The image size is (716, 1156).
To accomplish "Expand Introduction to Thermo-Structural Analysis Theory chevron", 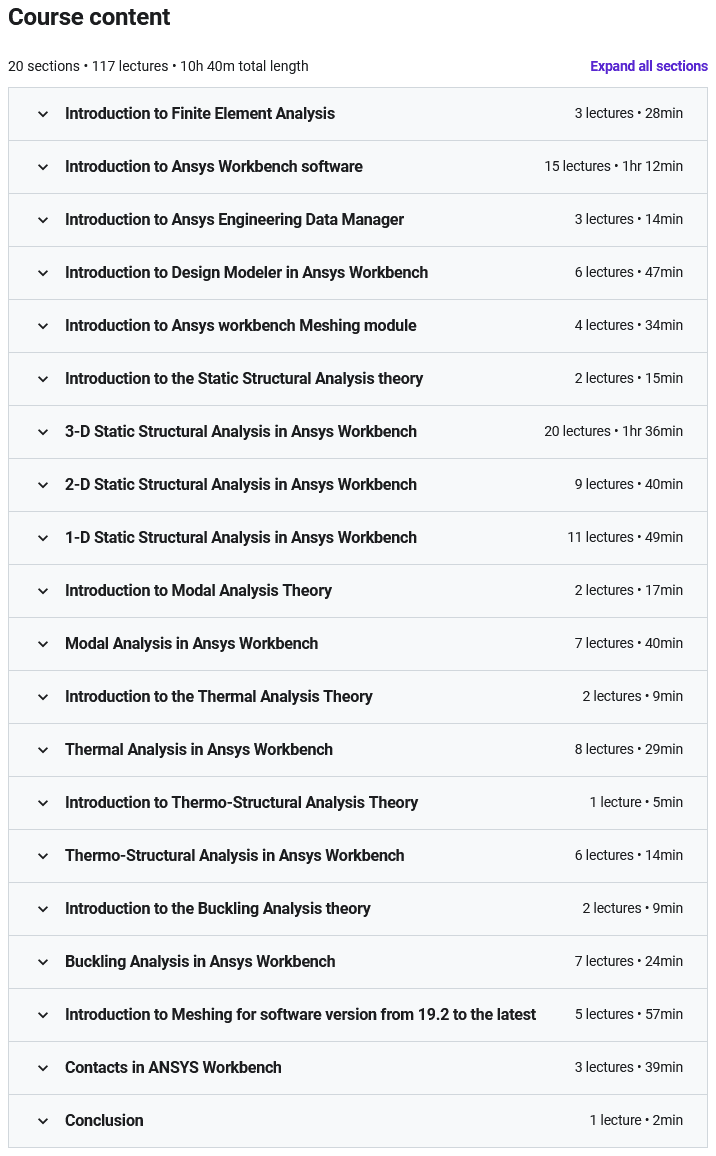I will 43,803.
